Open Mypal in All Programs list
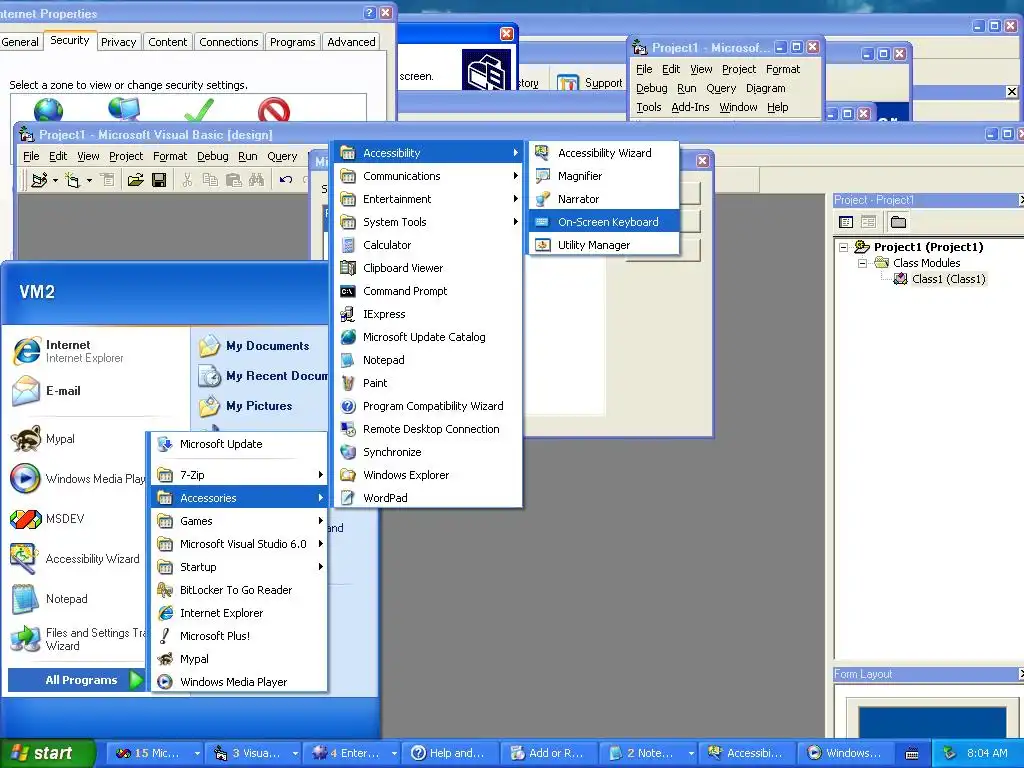Viewport: 1024px width, 768px height. (239, 659)
